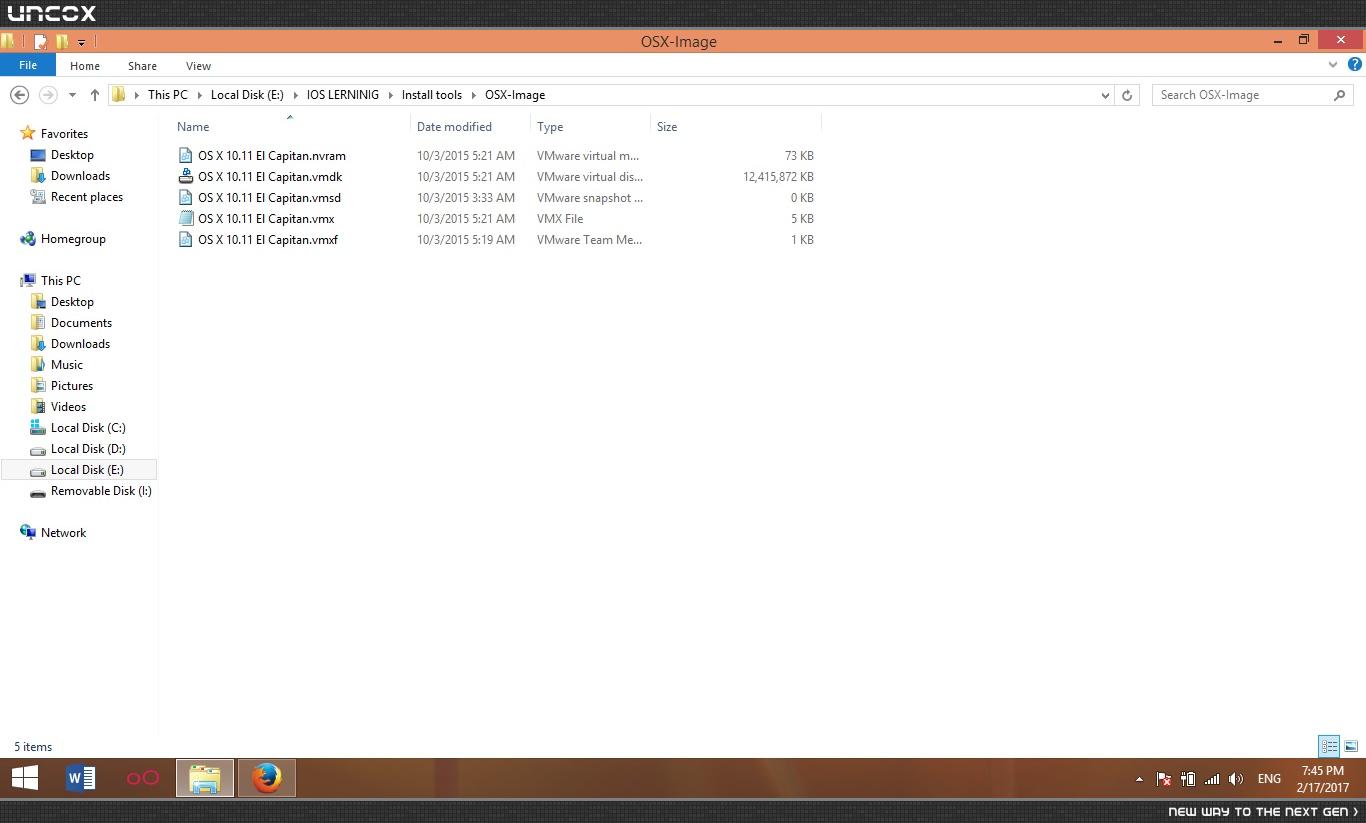Select the 12,415,872 KB size cell

(x=778, y=177)
